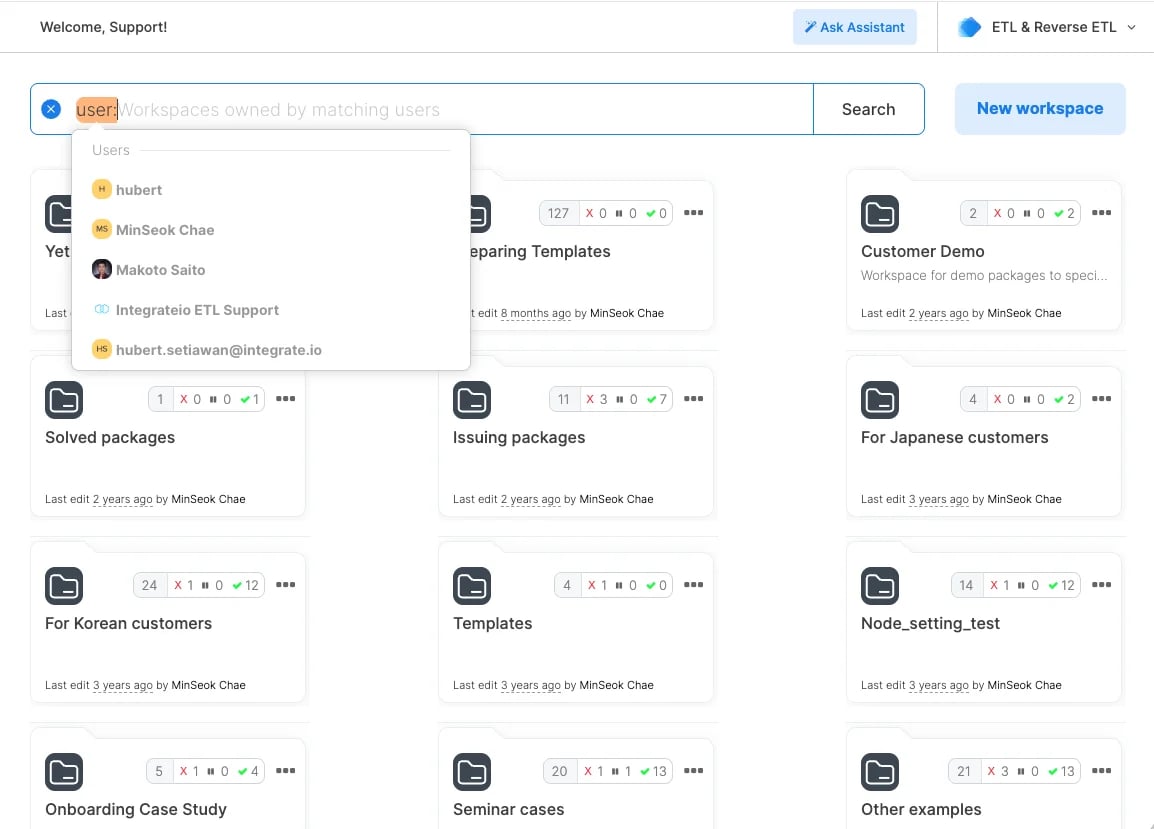Click the Search button
Screen dimensions: 1154x829
868,109
